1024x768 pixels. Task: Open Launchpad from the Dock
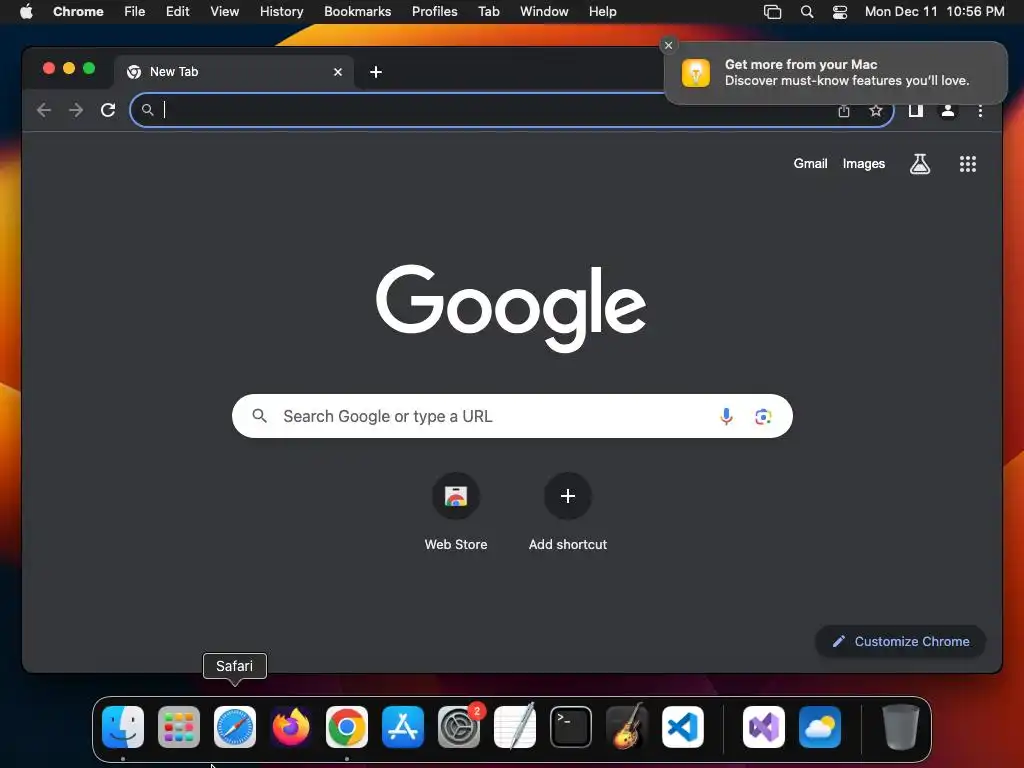179,727
